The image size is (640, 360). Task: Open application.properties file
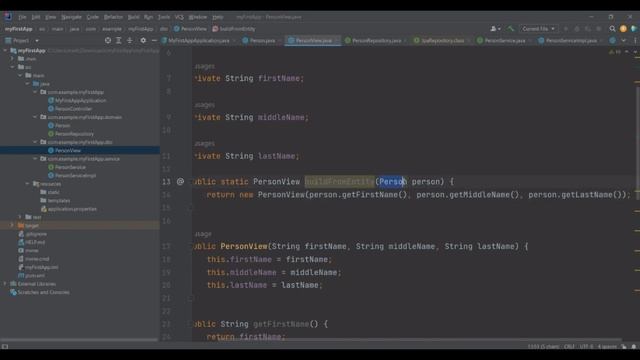click(x=69, y=209)
